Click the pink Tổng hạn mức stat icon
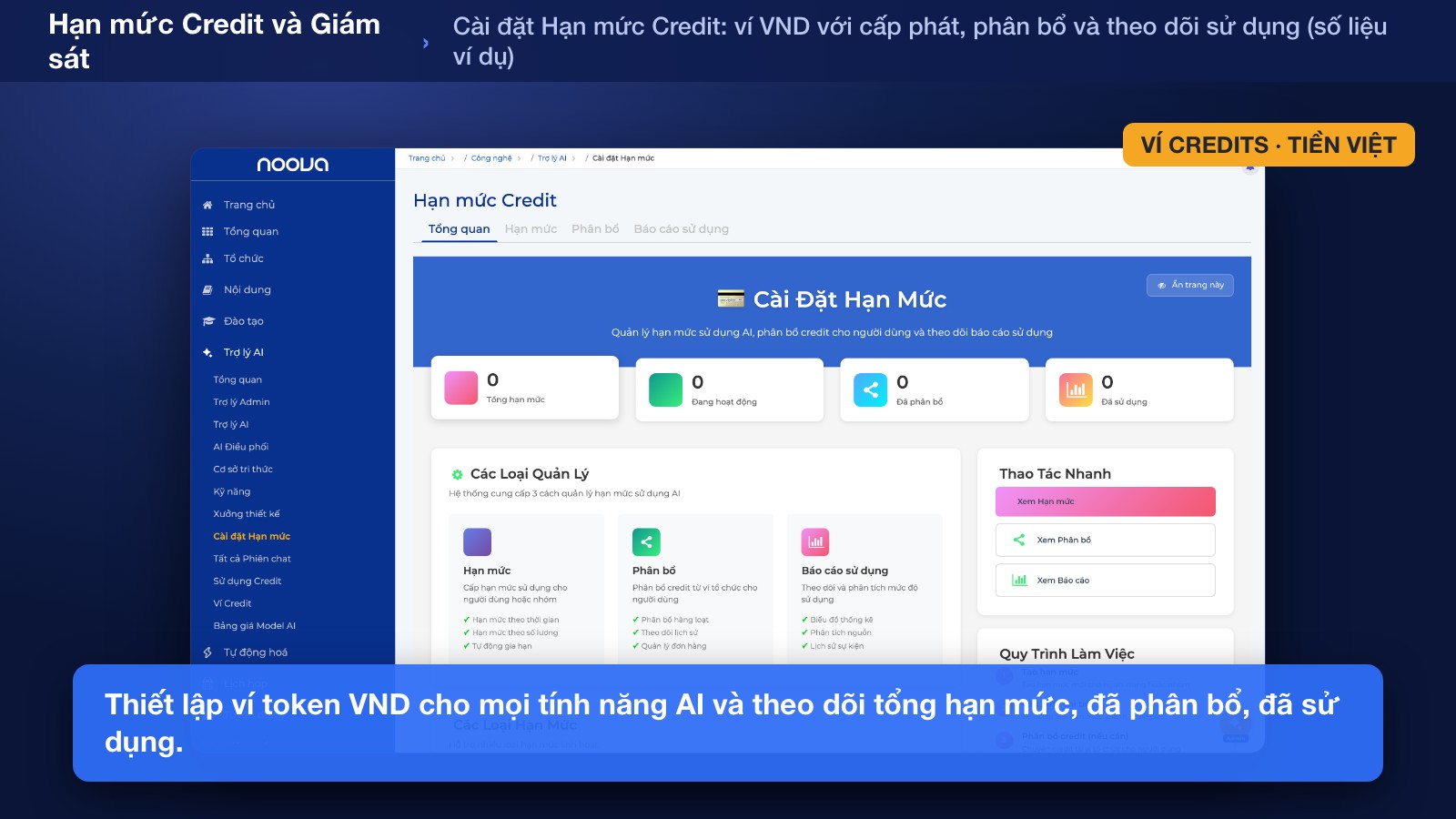This screenshot has height=819, width=1456. tap(460, 388)
